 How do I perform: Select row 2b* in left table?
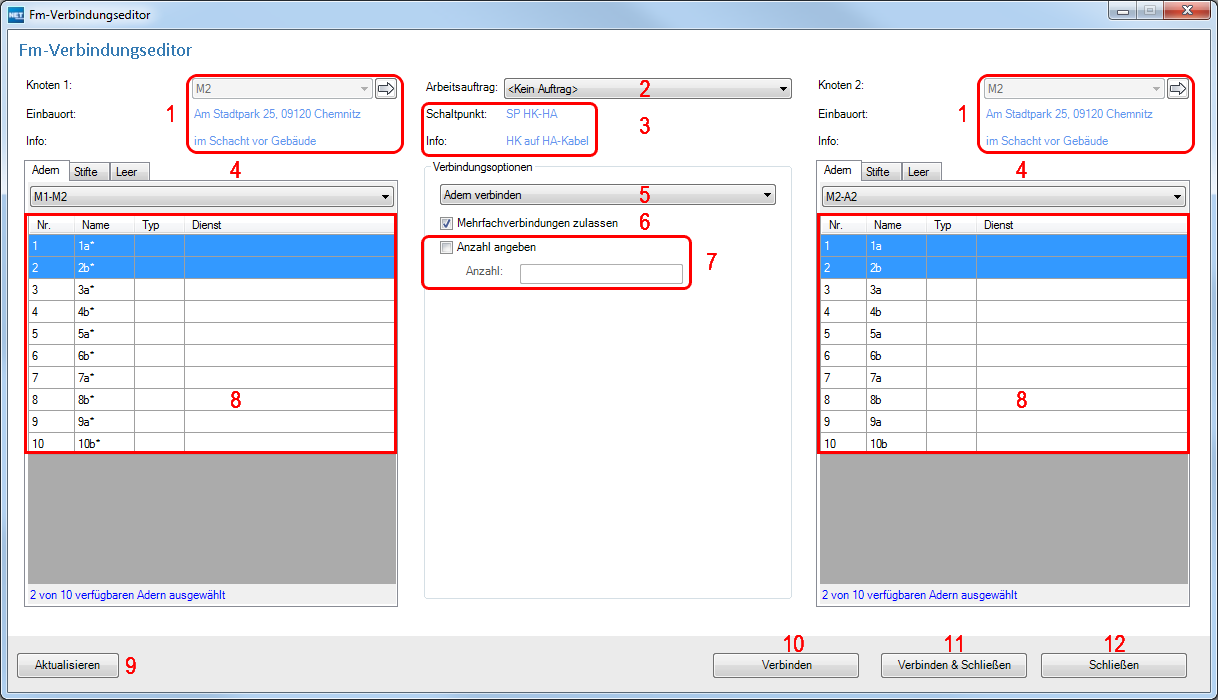[211, 267]
